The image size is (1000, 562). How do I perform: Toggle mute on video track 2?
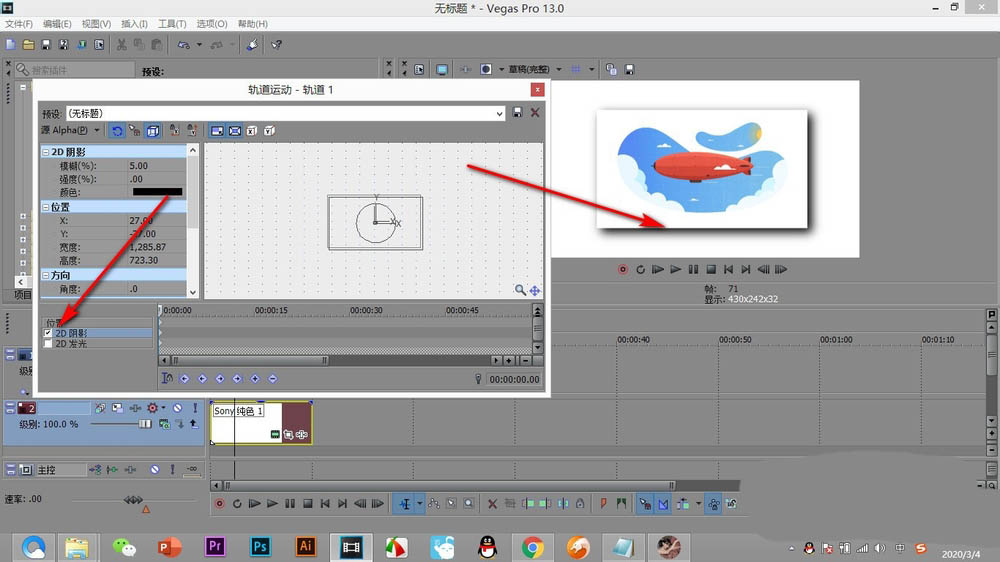pos(177,408)
